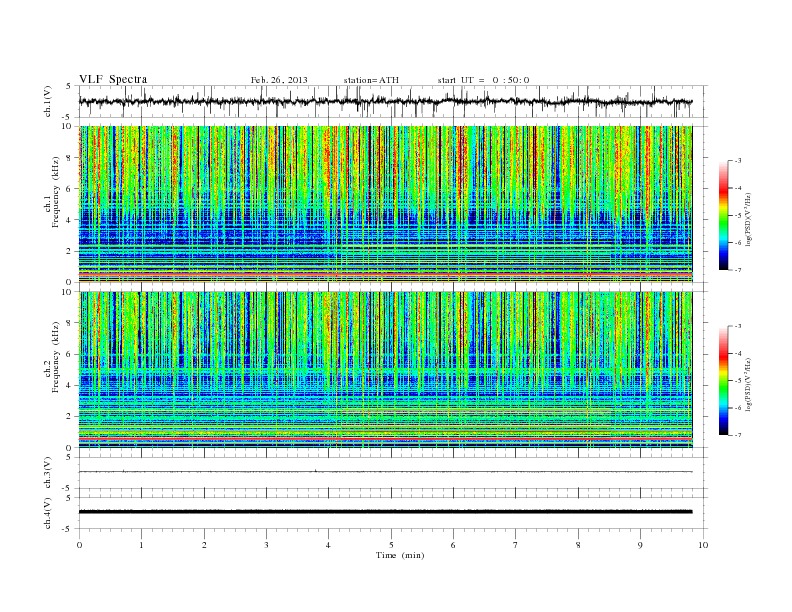
Task: Click the "Time (min)" x-axis label
Action: pyautogui.click(x=400, y=555)
